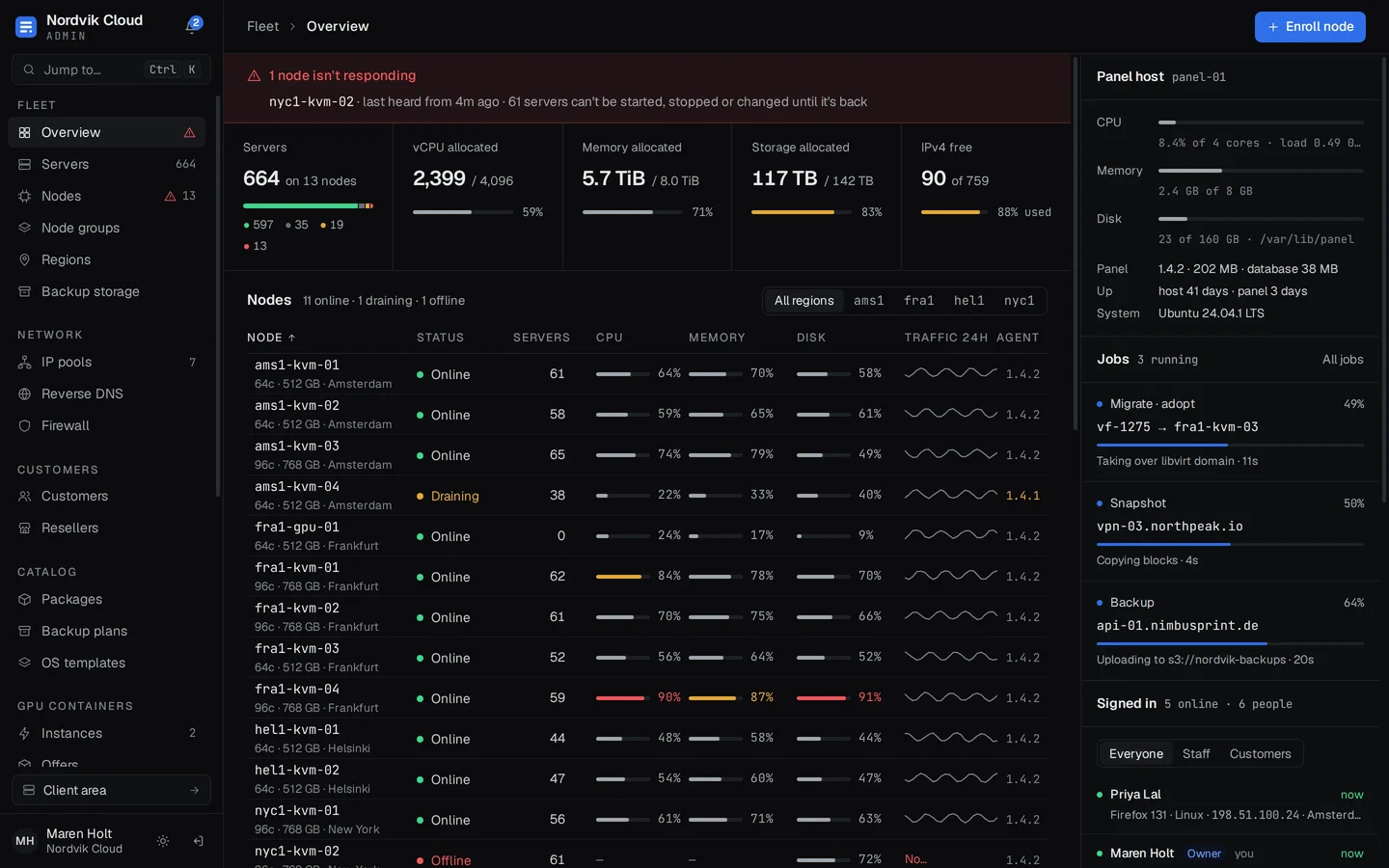1389x868 pixels.
Task: Open the notifications bell
Action: (x=193, y=26)
